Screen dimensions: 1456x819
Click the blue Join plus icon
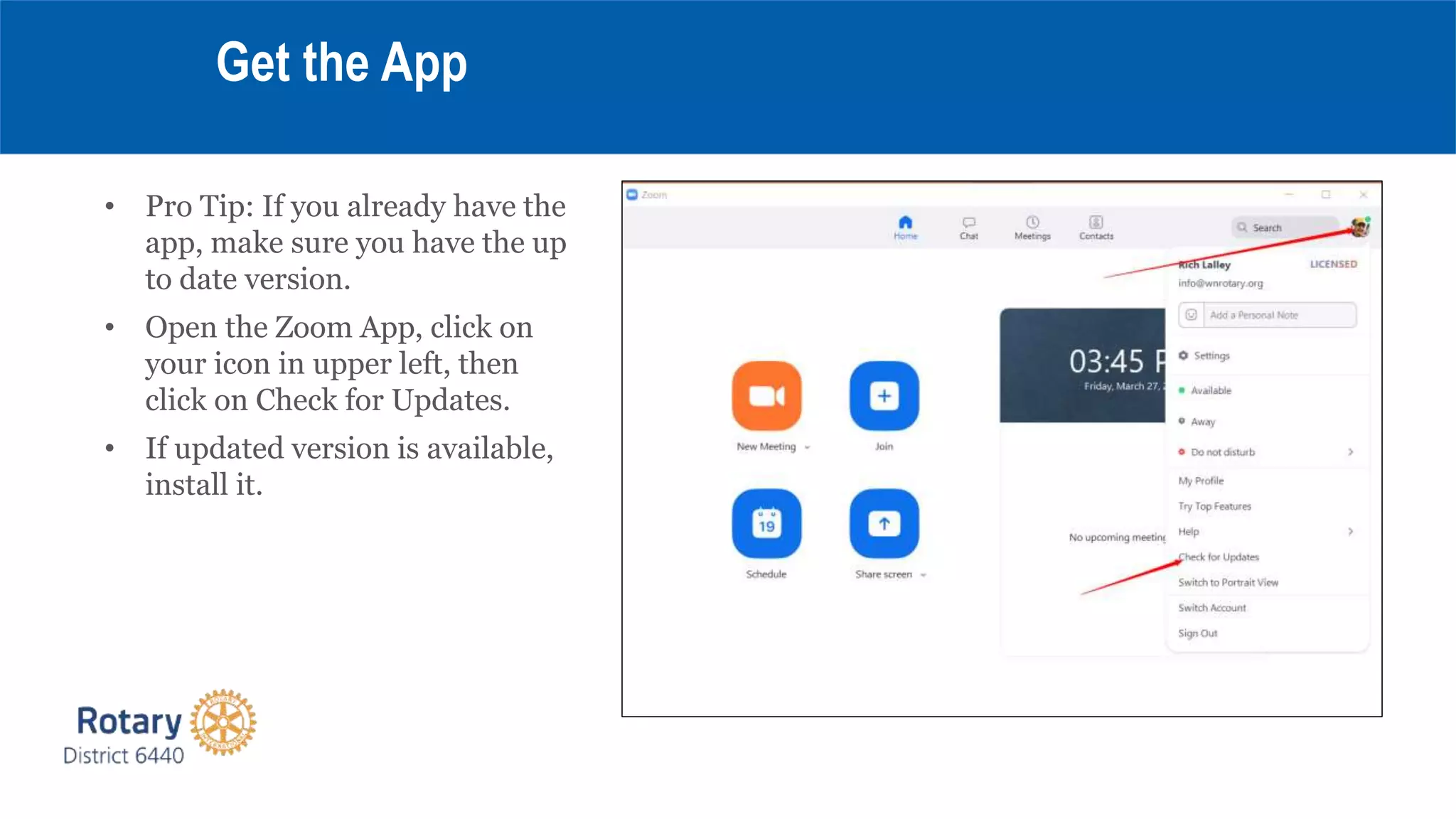click(x=884, y=396)
